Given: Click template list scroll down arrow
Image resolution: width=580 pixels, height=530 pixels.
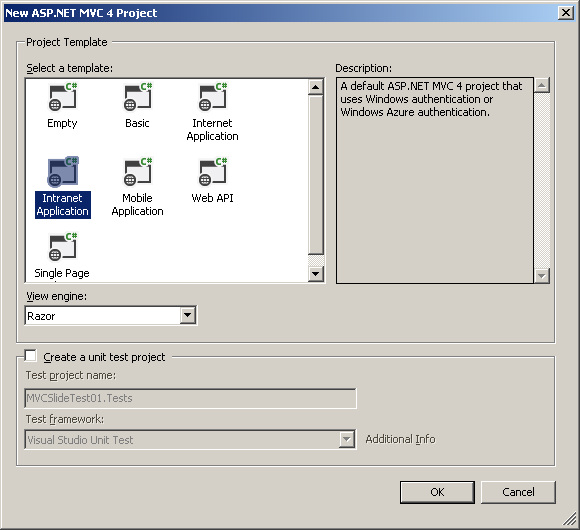Looking at the screenshot, I should point(316,274).
